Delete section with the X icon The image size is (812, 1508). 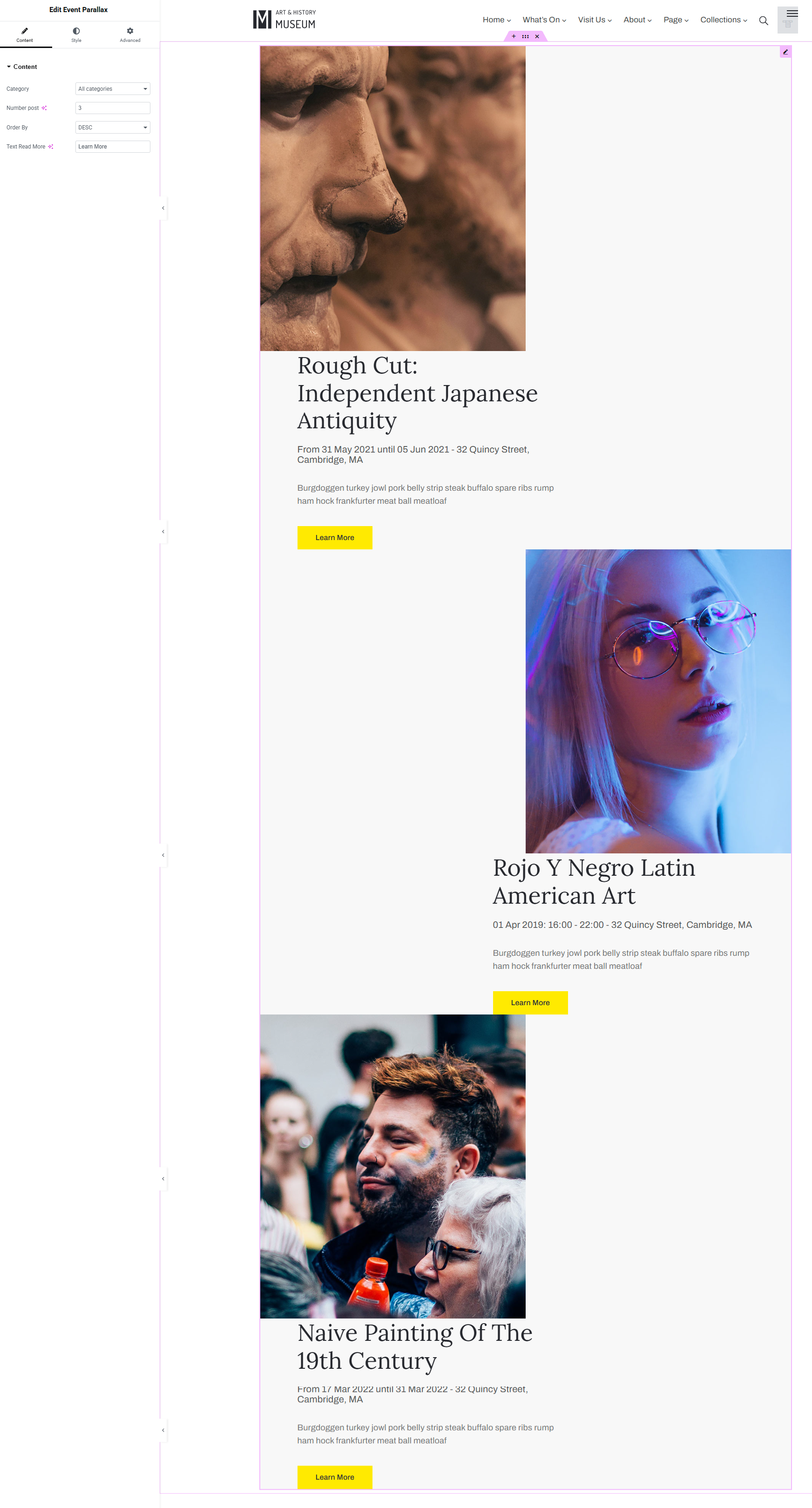pos(537,36)
